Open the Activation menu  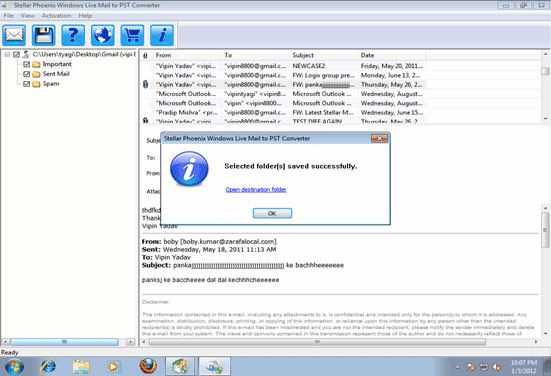pos(56,16)
